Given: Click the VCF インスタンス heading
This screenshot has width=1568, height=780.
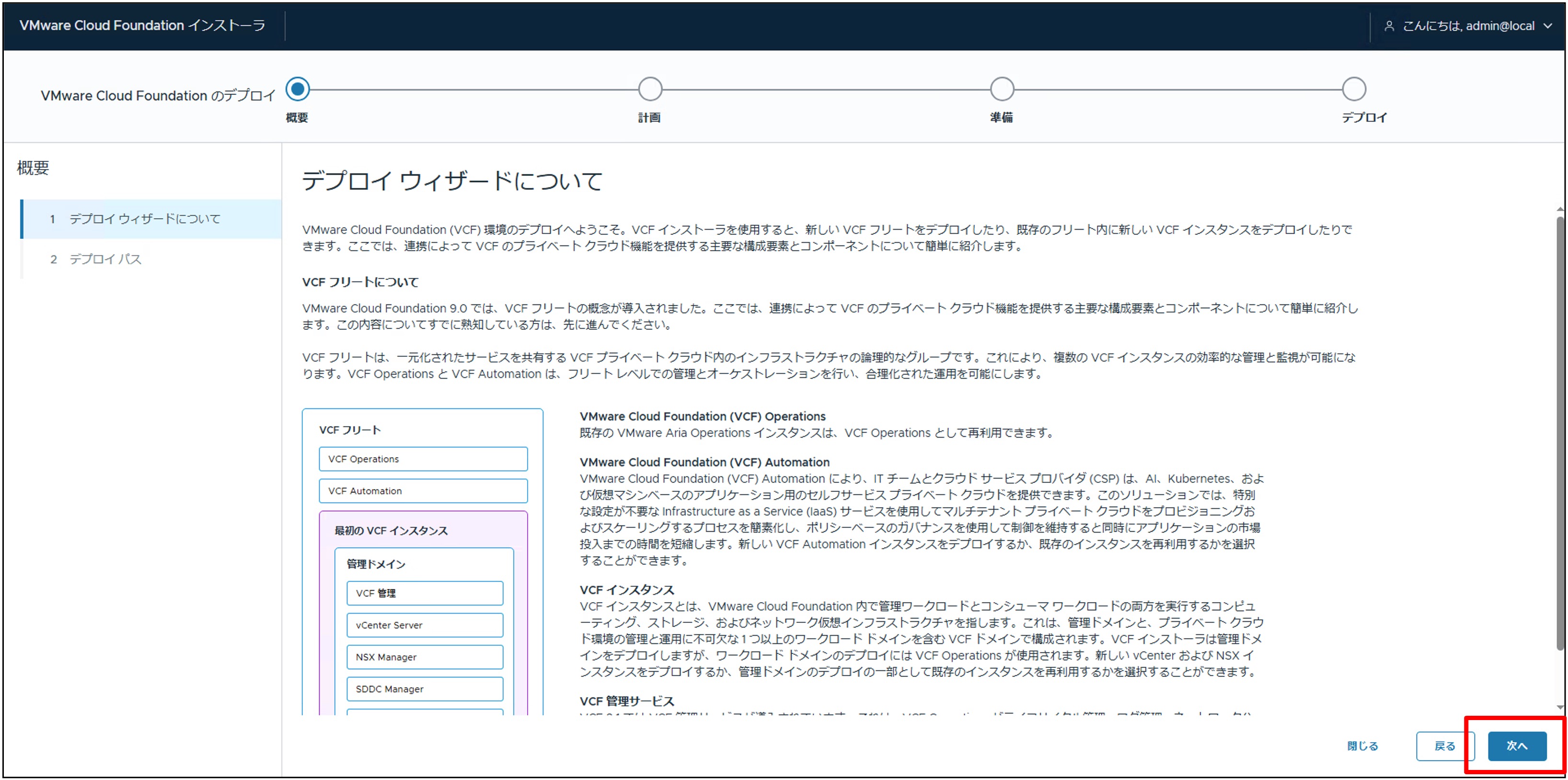Looking at the screenshot, I should click(627, 590).
